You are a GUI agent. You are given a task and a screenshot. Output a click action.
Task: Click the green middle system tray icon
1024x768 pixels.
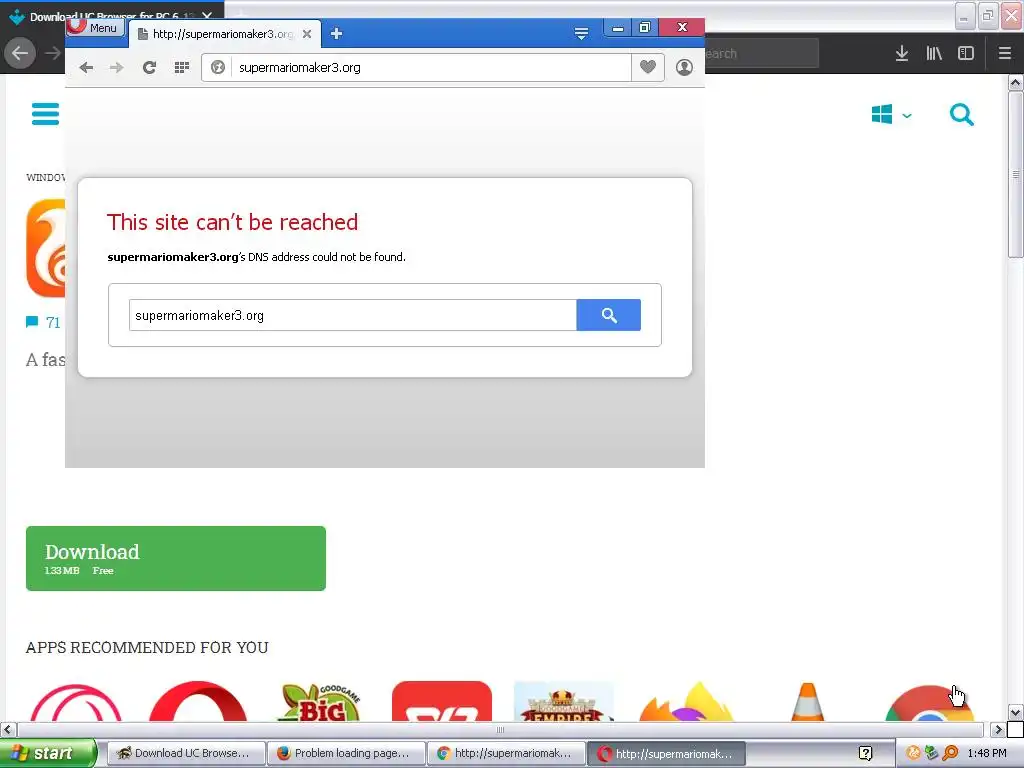(x=931, y=753)
